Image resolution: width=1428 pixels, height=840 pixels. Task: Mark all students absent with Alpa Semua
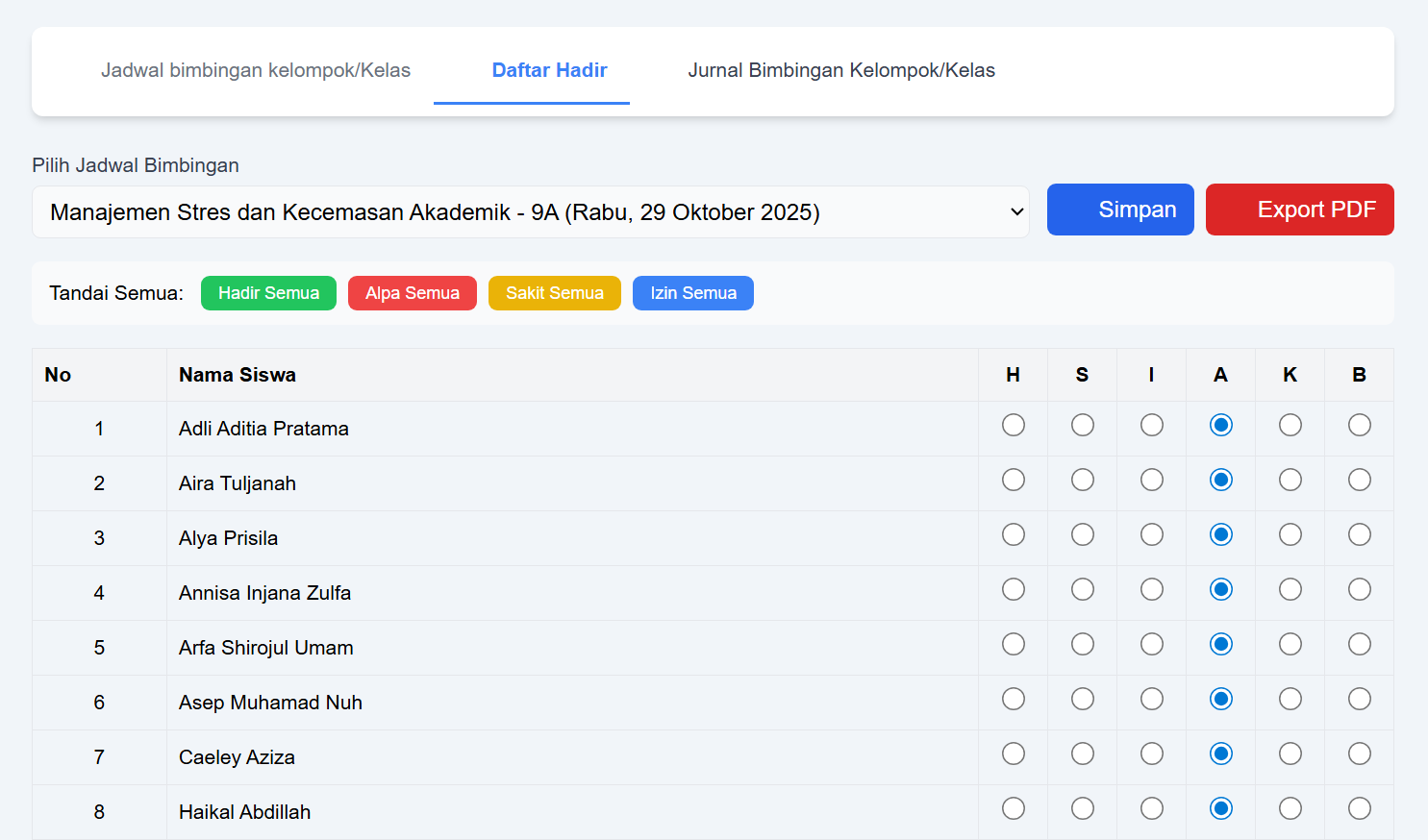[x=412, y=293]
